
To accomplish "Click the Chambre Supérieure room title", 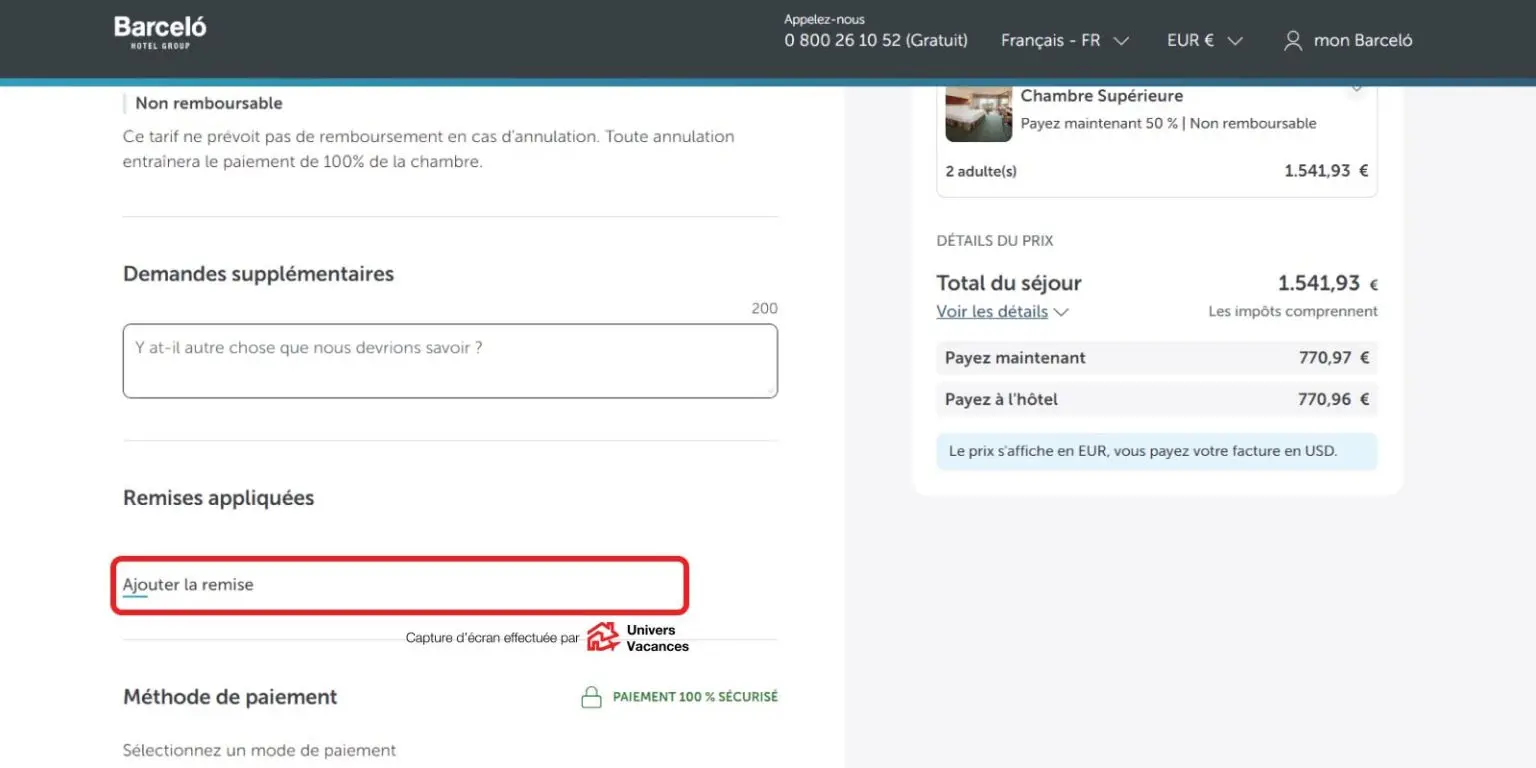I will (x=1101, y=96).
